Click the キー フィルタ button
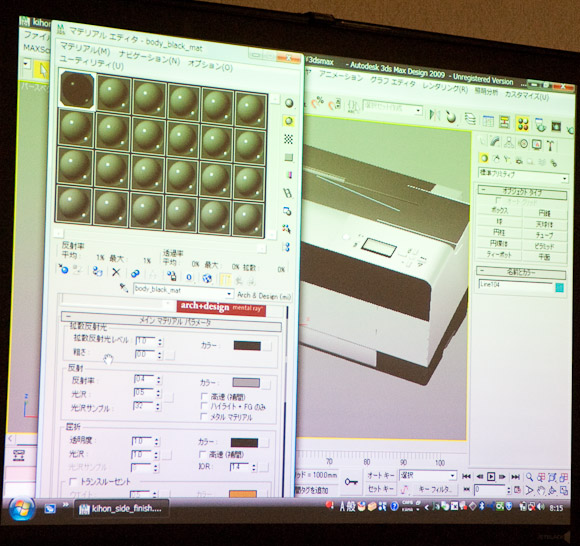 (434, 489)
